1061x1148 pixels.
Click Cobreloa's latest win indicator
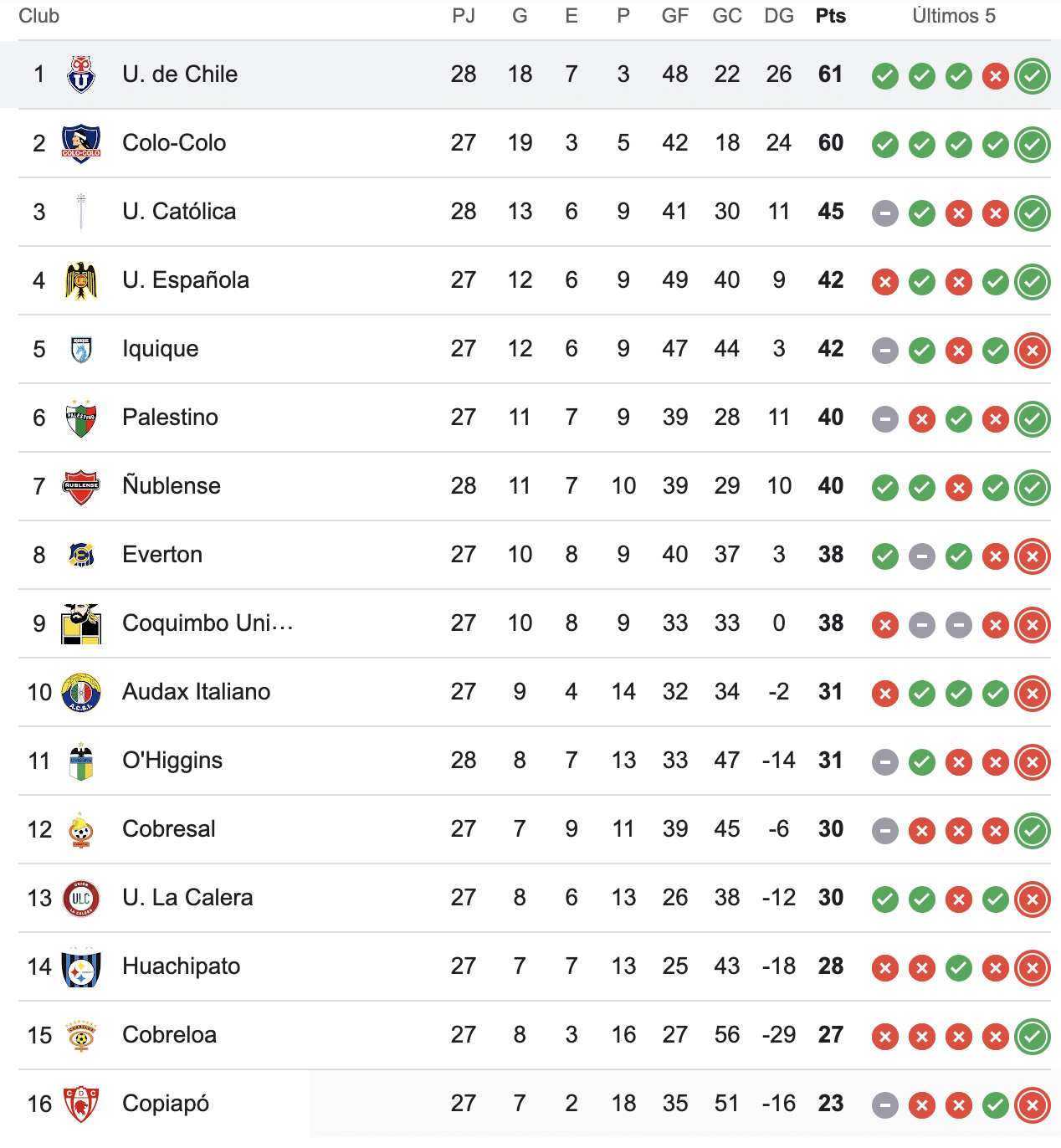click(1032, 1037)
